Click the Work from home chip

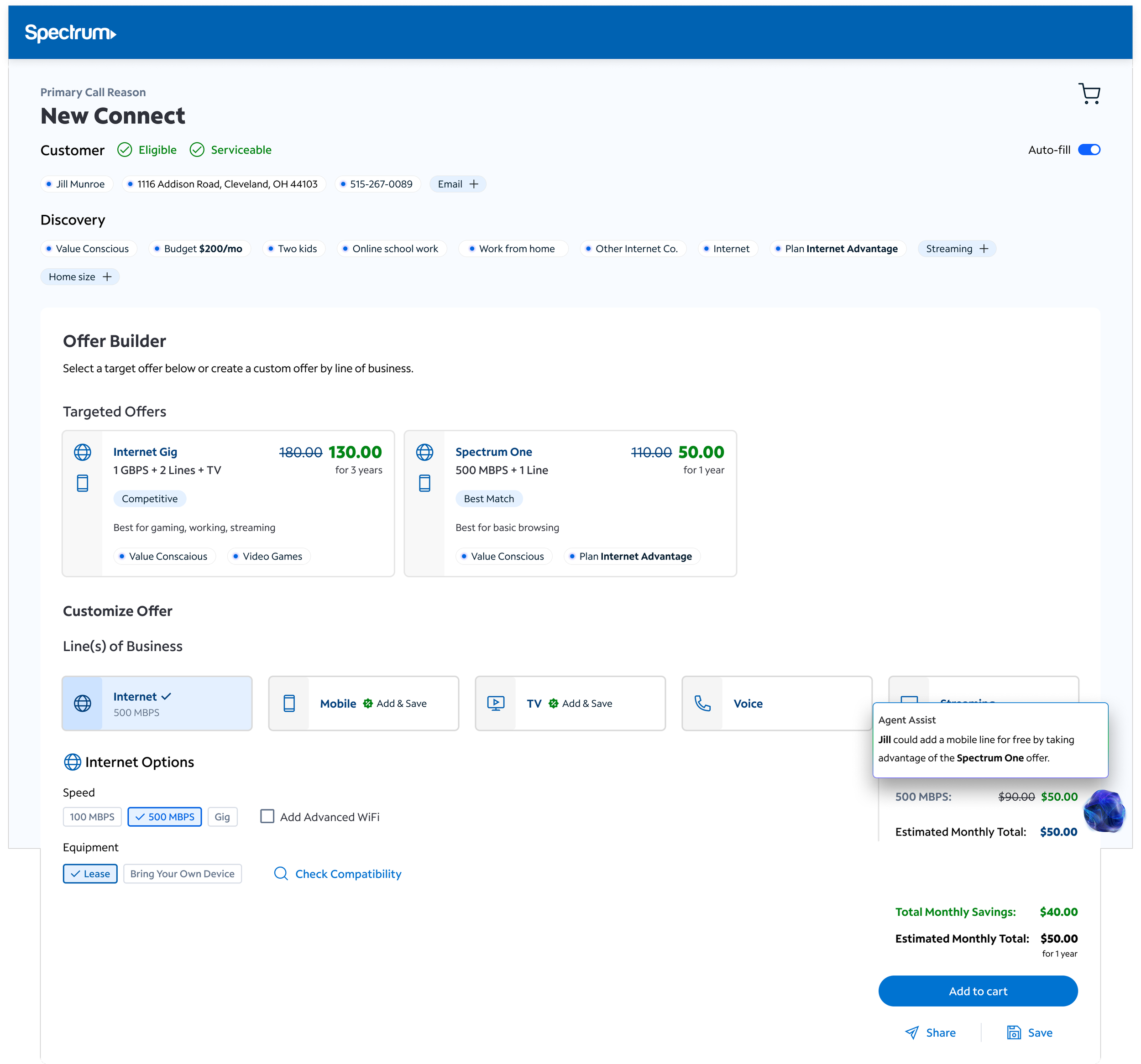(513, 249)
